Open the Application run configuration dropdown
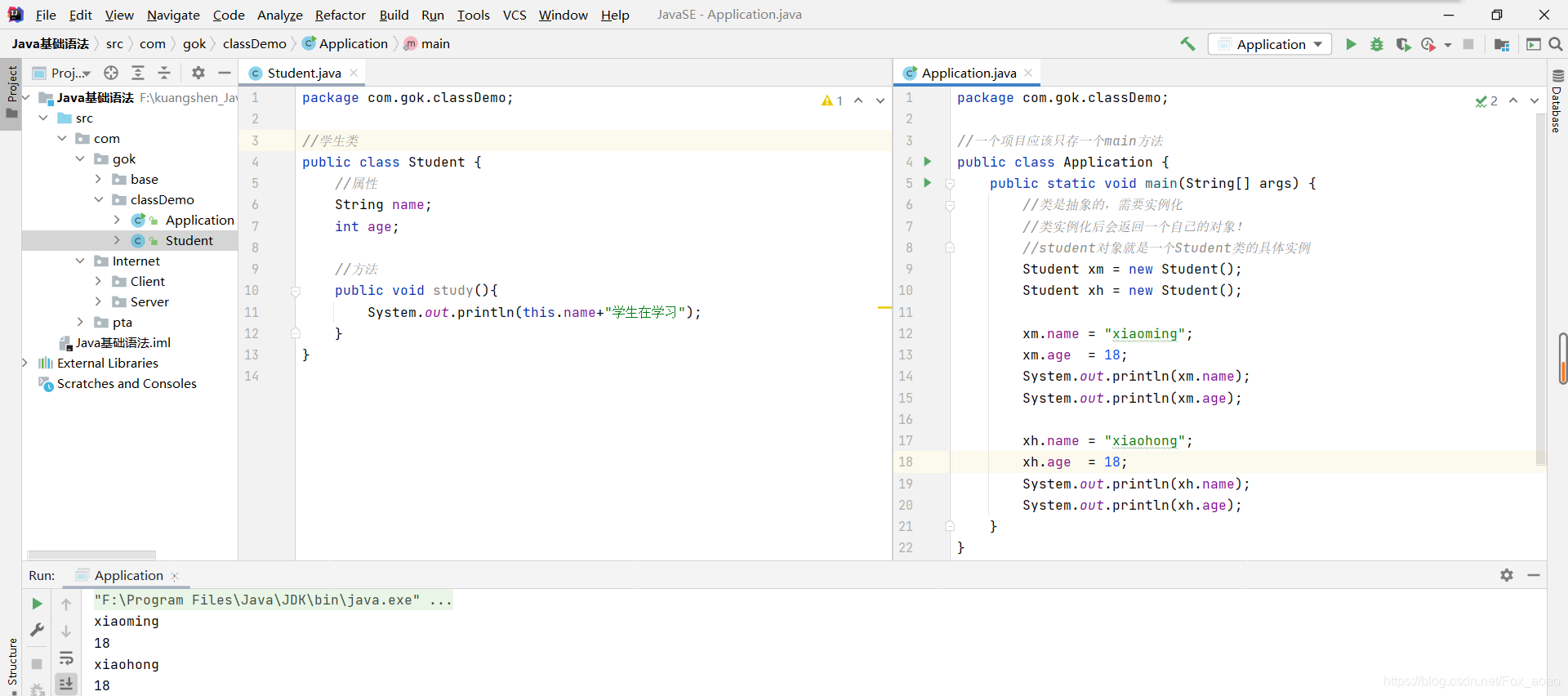This screenshot has width=1568, height=696. 1270,44
